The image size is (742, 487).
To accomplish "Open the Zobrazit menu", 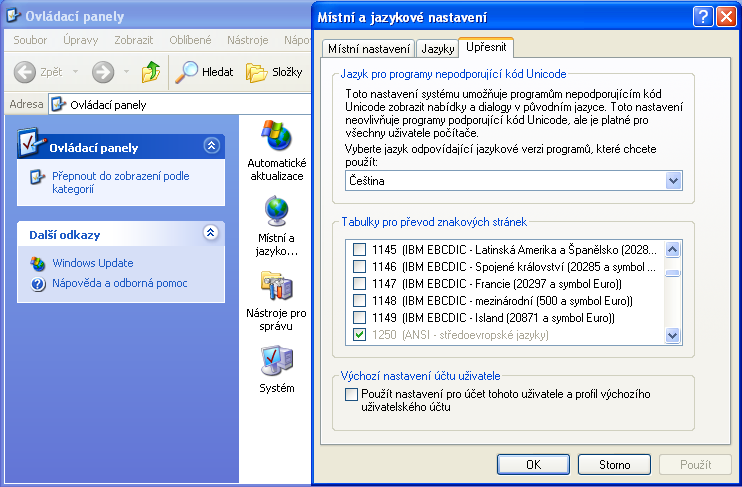I will [x=134, y=40].
